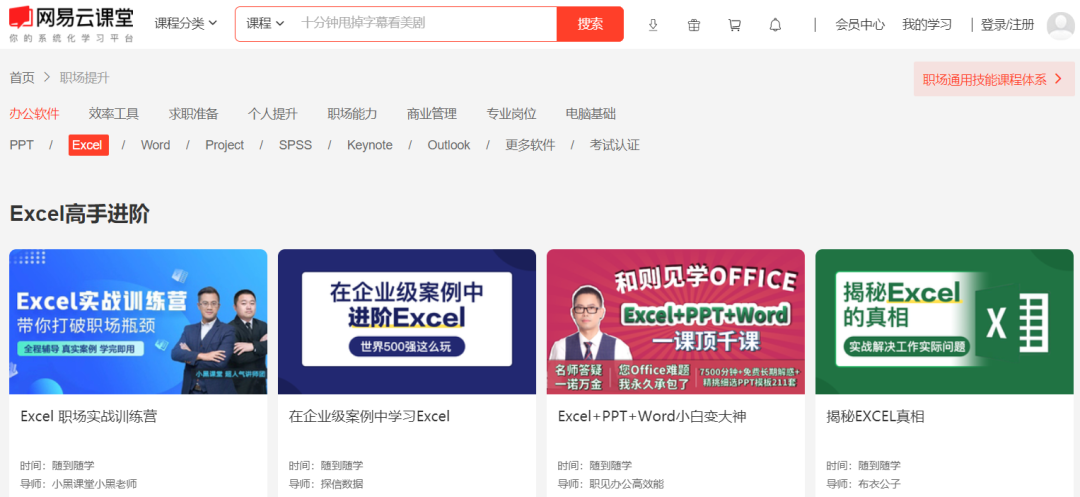
Task: Open the 揭秘EXCEL真相 title
Action: [875, 416]
